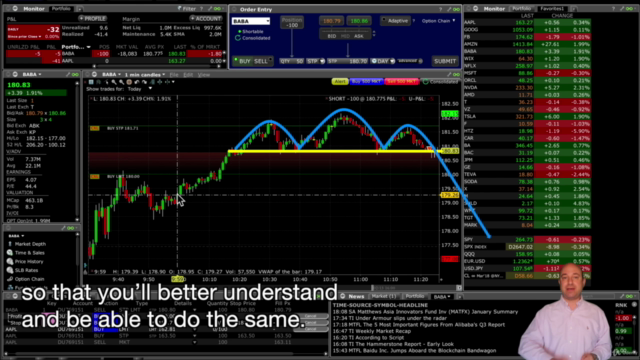This screenshot has width=640, height=360.
Task: Click the crosshair icon in chart toolbar
Action: [160, 82]
